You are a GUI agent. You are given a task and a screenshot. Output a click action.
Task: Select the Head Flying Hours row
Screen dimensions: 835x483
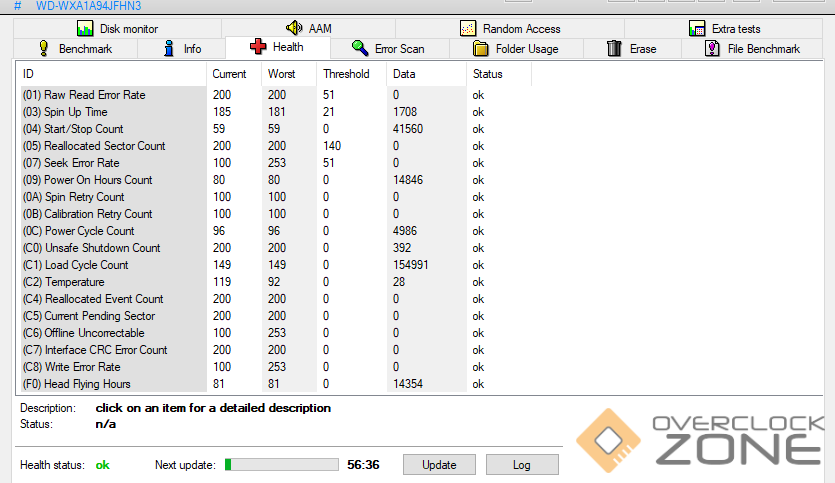(87, 384)
